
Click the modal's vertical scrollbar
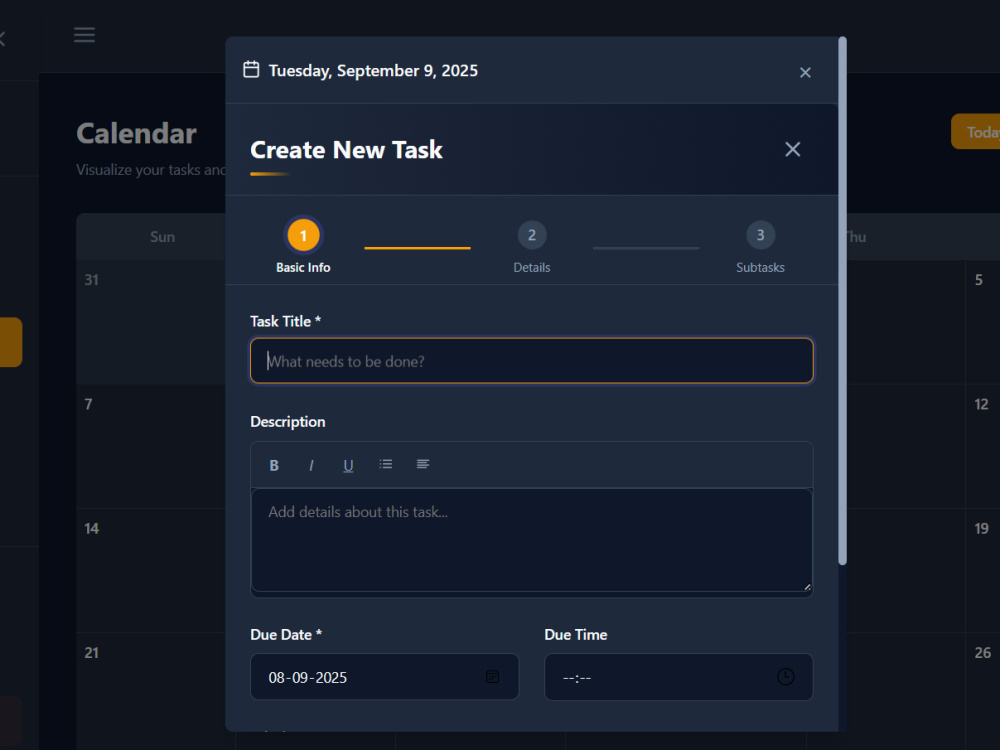click(842, 301)
